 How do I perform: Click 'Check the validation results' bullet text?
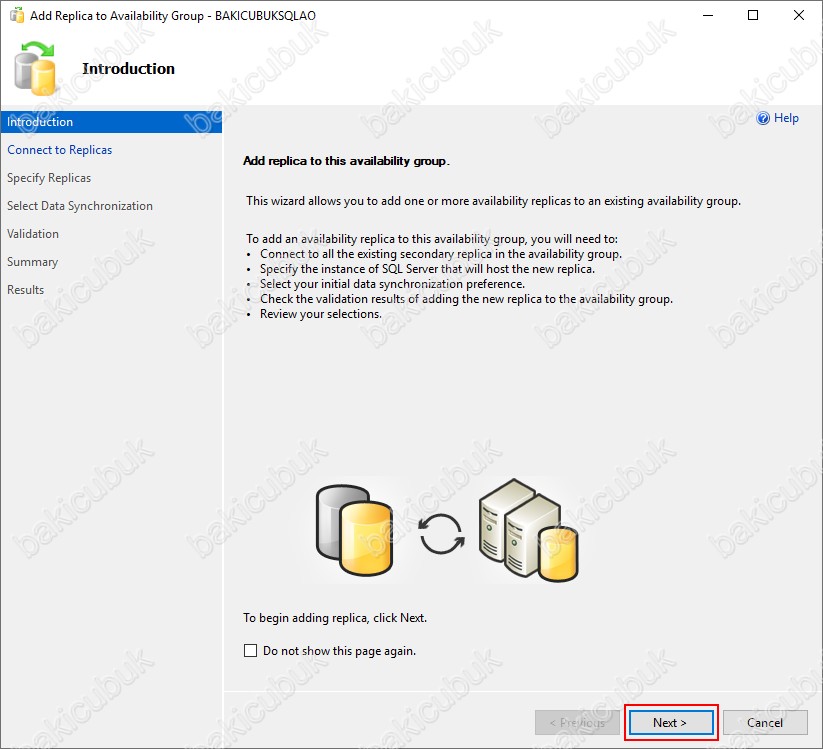pos(466,299)
